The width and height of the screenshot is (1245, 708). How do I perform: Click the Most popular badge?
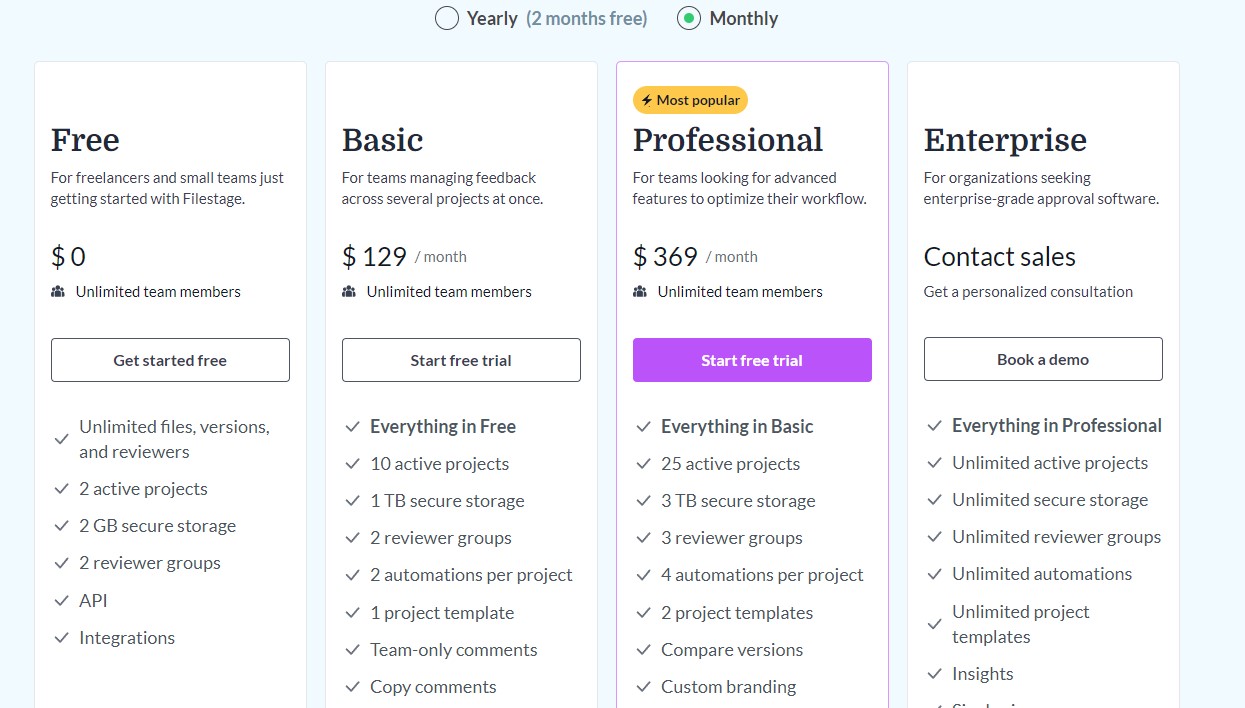(x=690, y=100)
